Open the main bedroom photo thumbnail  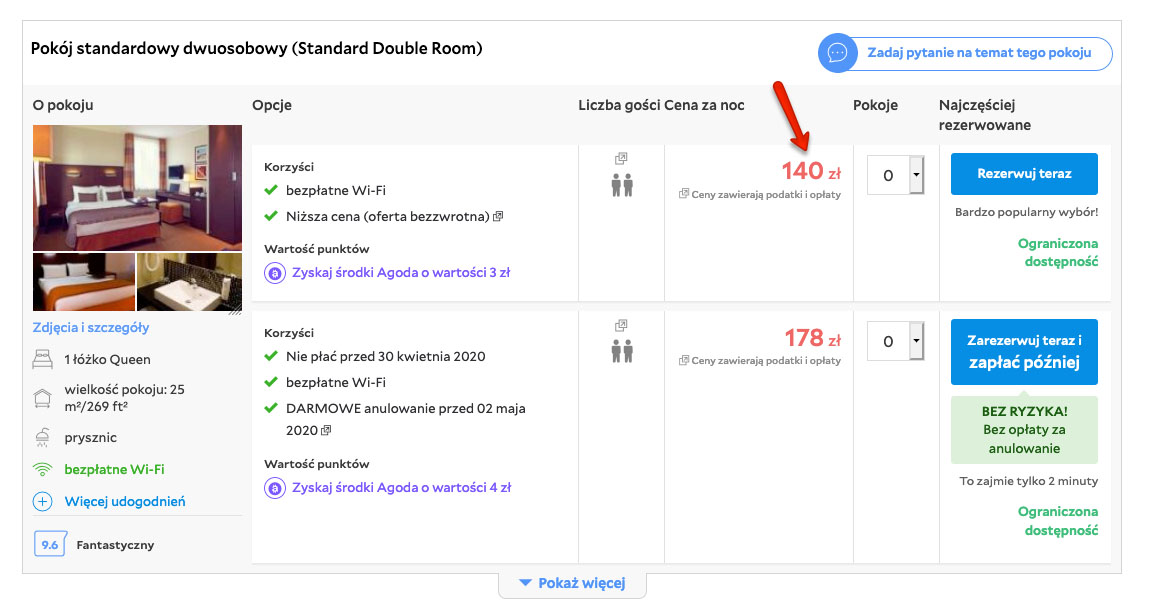pyautogui.click(x=137, y=188)
